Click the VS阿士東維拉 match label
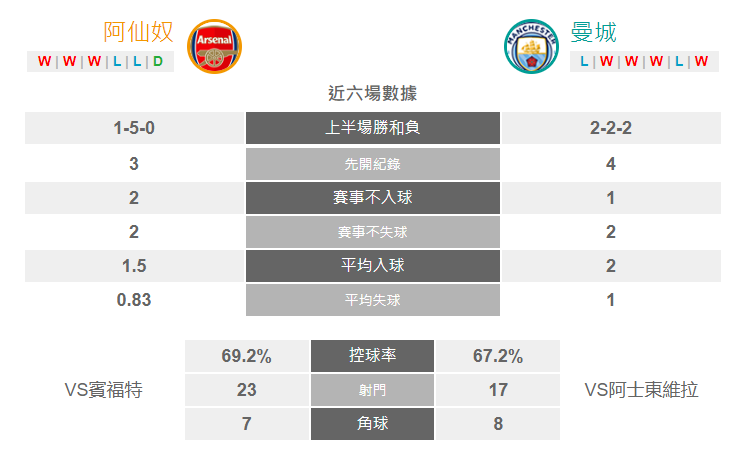 641,390
